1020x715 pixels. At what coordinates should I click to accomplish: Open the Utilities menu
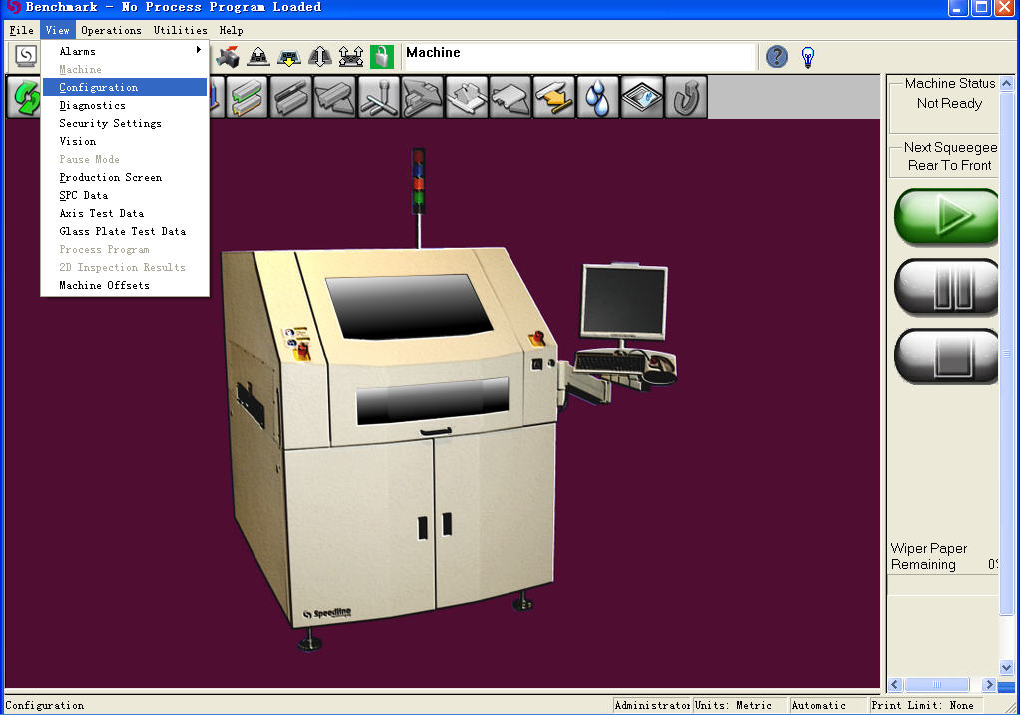(x=180, y=31)
